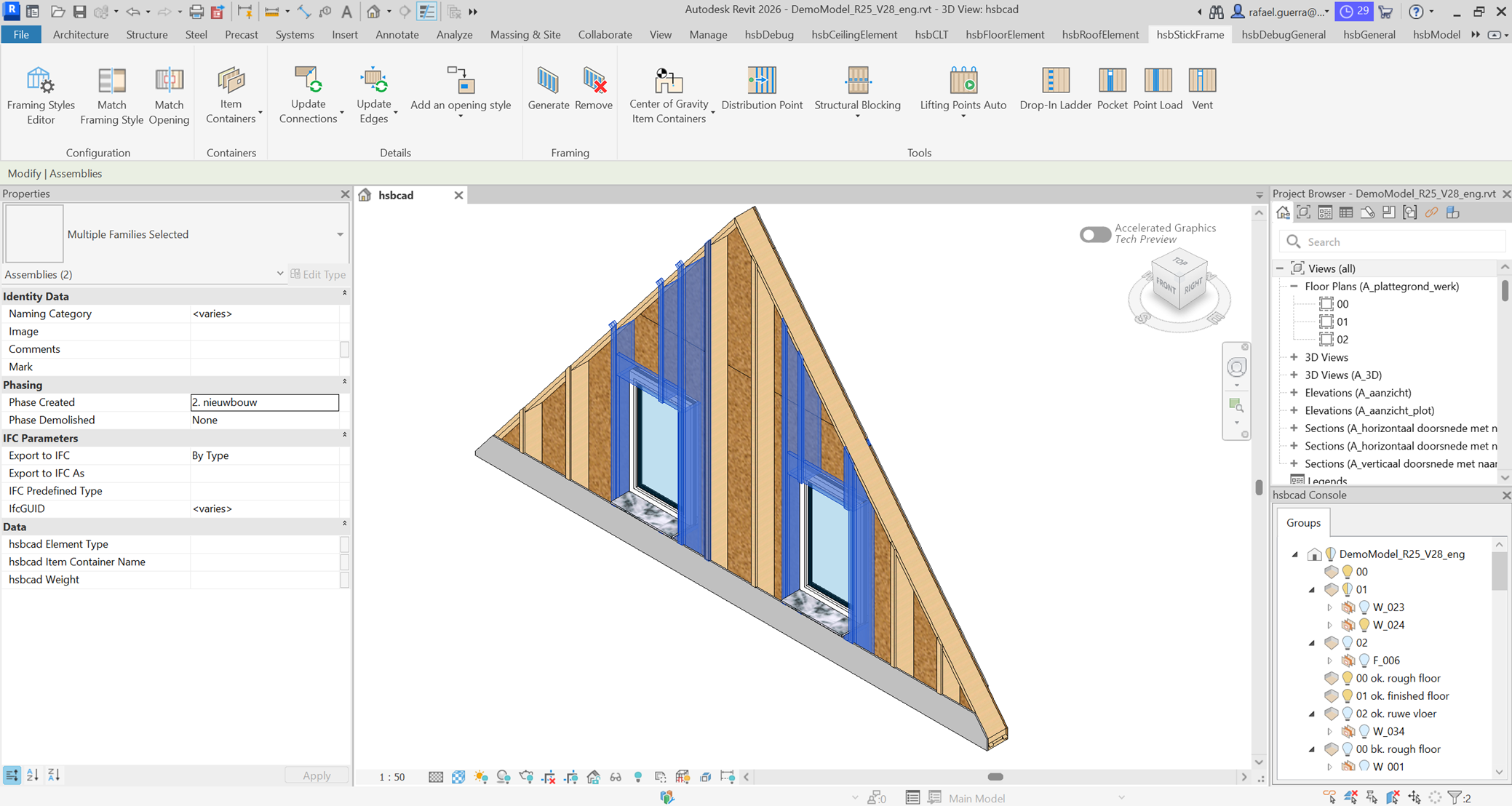Click the Remove framing icon
This screenshot has height=806, width=1512.
594,80
